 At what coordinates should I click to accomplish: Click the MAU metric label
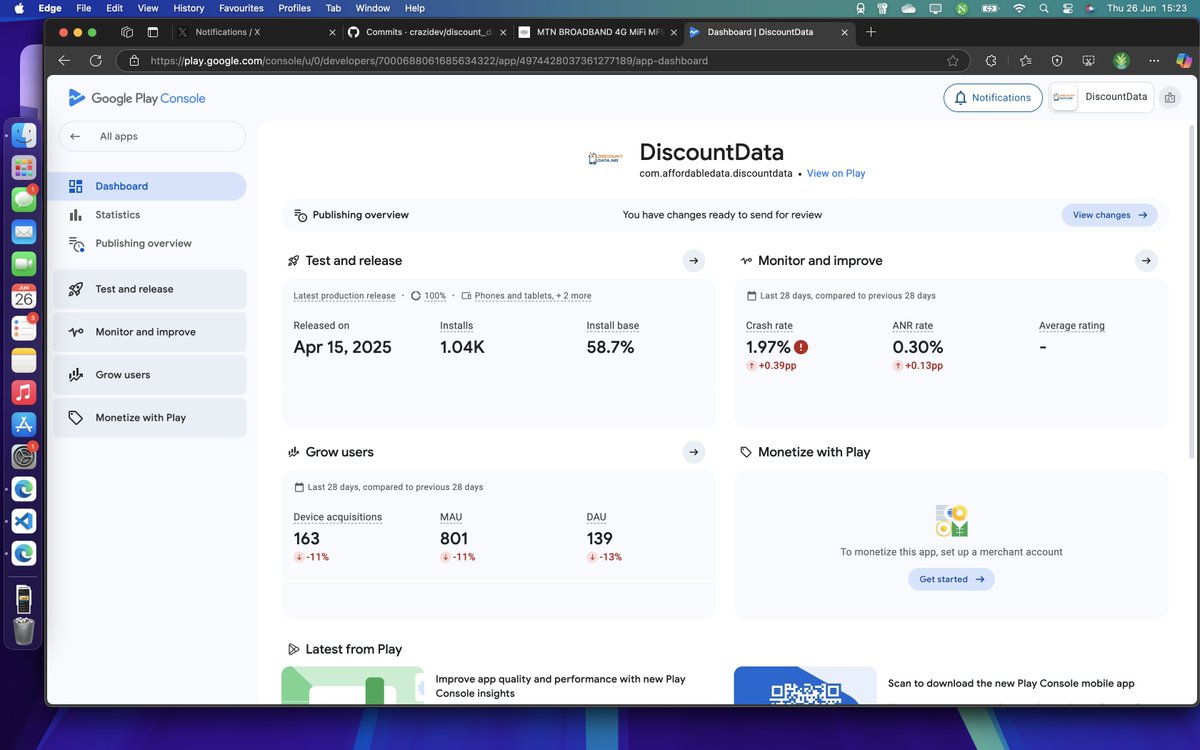(451, 517)
